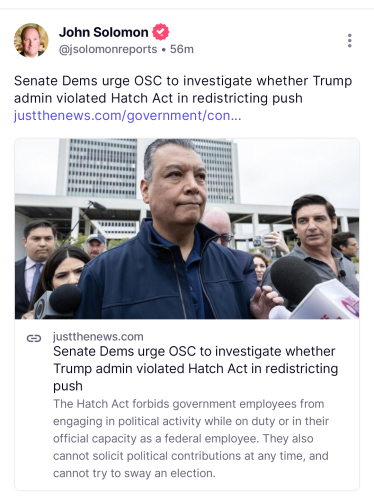The width and height of the screenshot is (374, 500).
Task: Open the John Solomon display name
Action: [x=104, y=32]
